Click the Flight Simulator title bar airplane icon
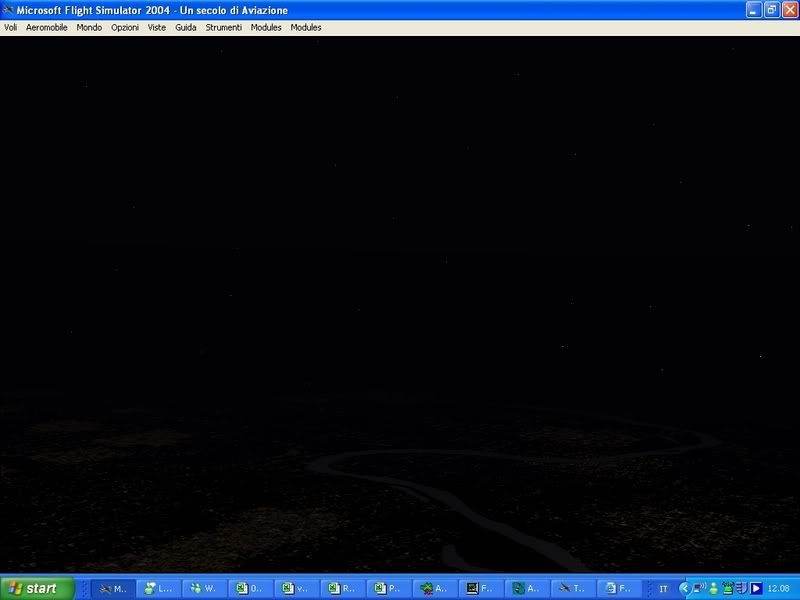Screen dimensions: 800x600 pyautogui.click(x=8, y=10)
